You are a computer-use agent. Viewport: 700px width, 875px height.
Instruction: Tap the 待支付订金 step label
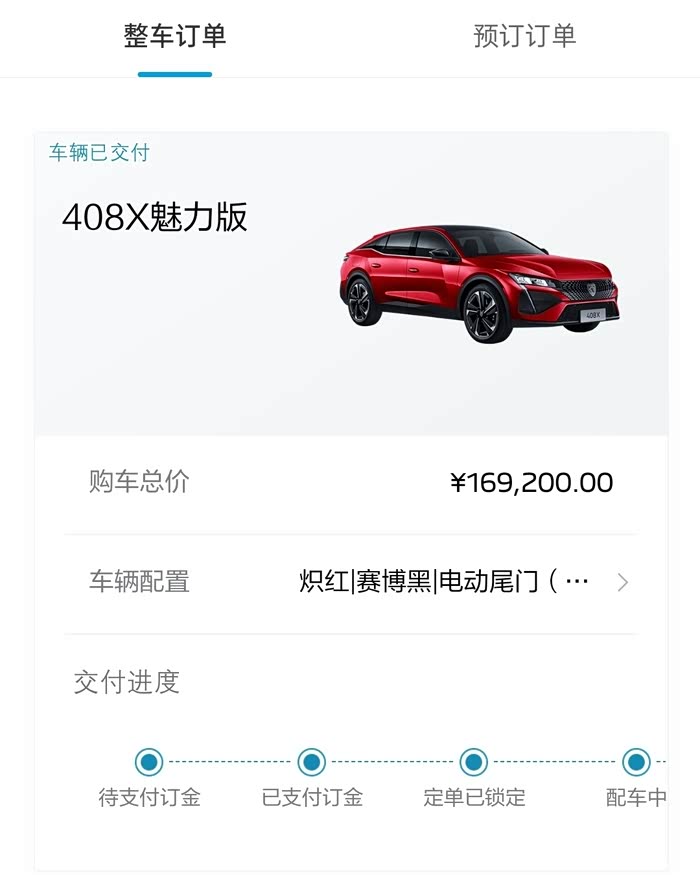click(149, 797)
